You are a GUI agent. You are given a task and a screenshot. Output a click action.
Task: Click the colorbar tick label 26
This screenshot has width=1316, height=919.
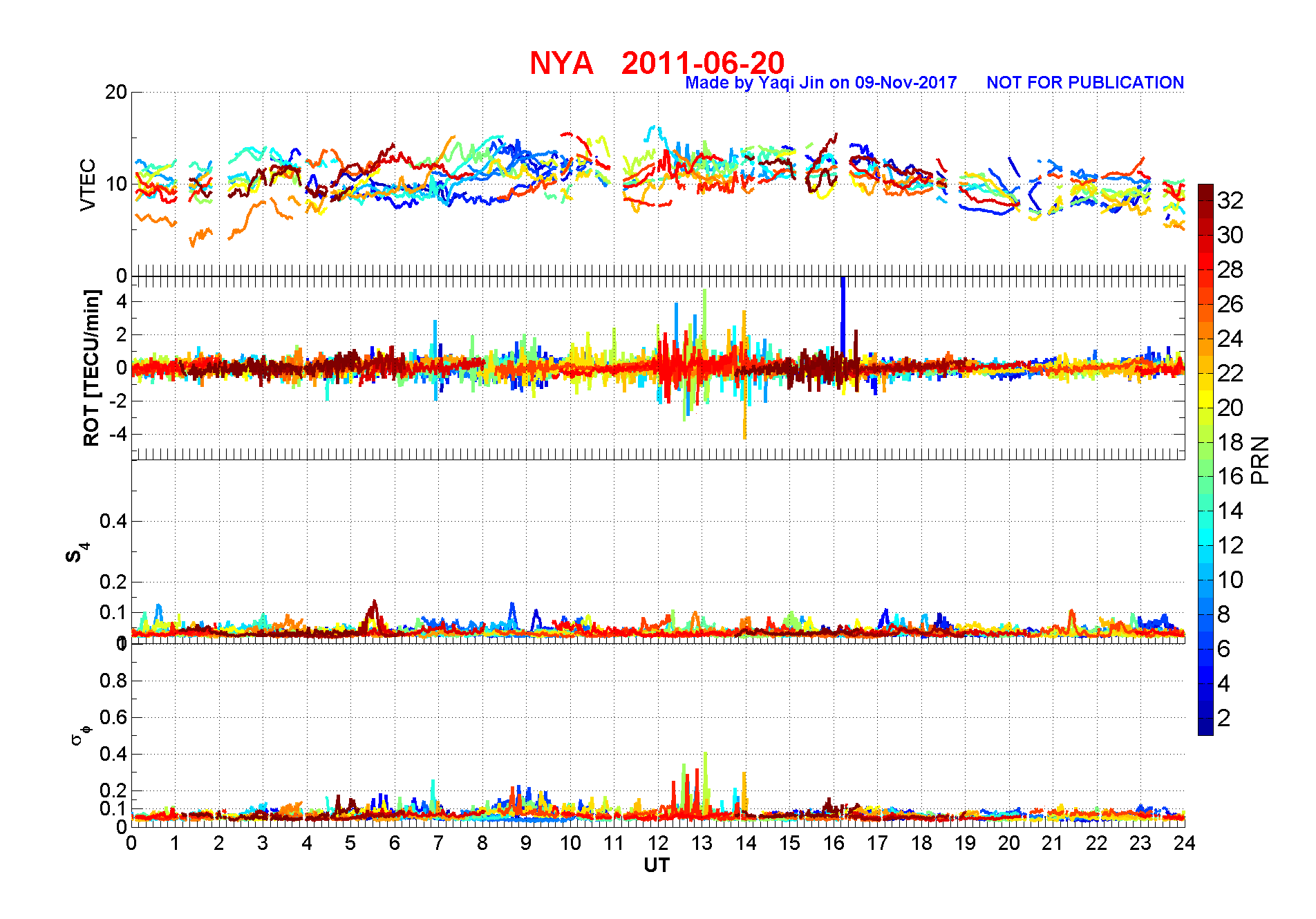click(x=1230, y=304)
